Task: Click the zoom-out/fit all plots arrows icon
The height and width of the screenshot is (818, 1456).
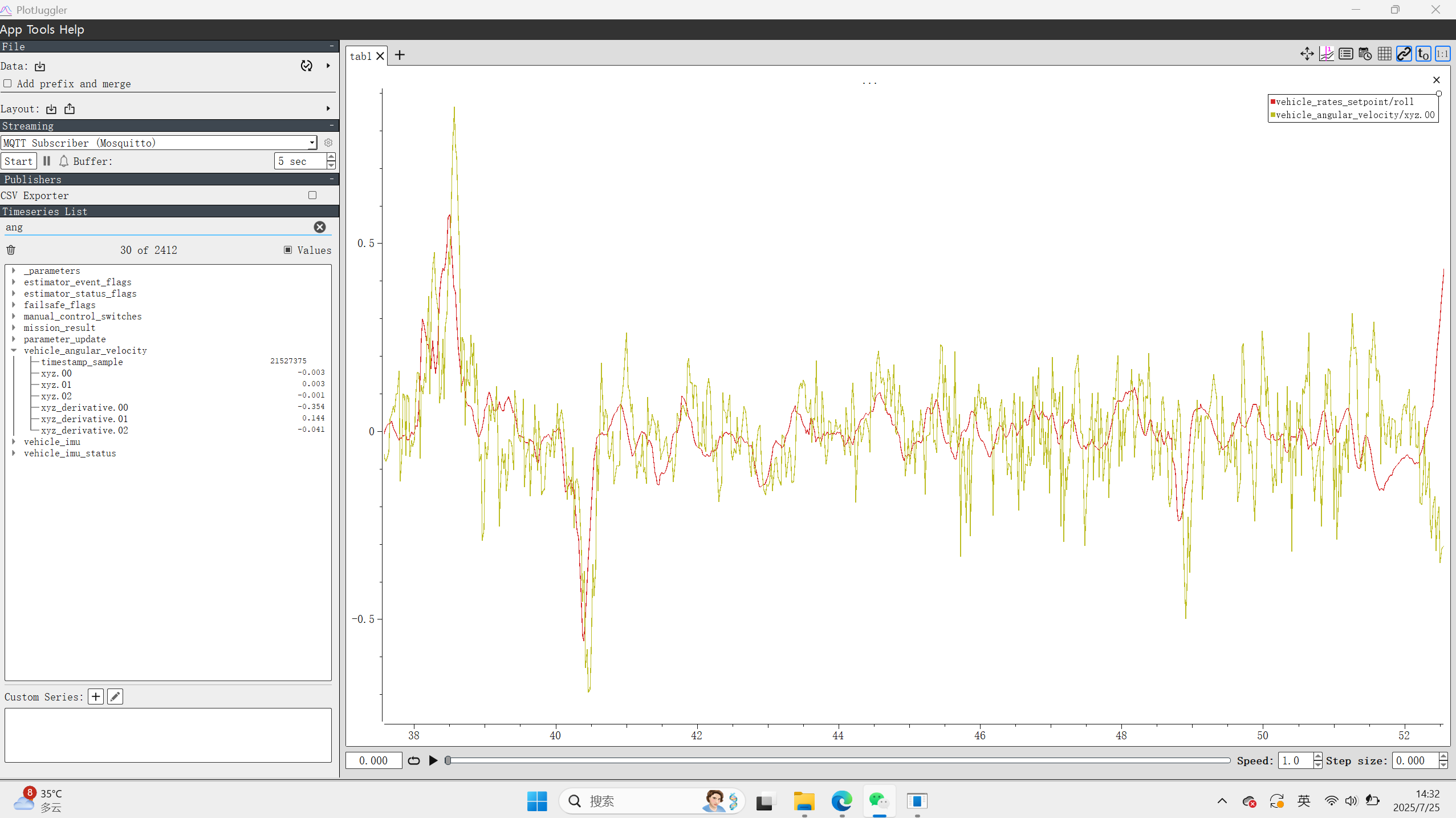Action: tap(1307, 54)
